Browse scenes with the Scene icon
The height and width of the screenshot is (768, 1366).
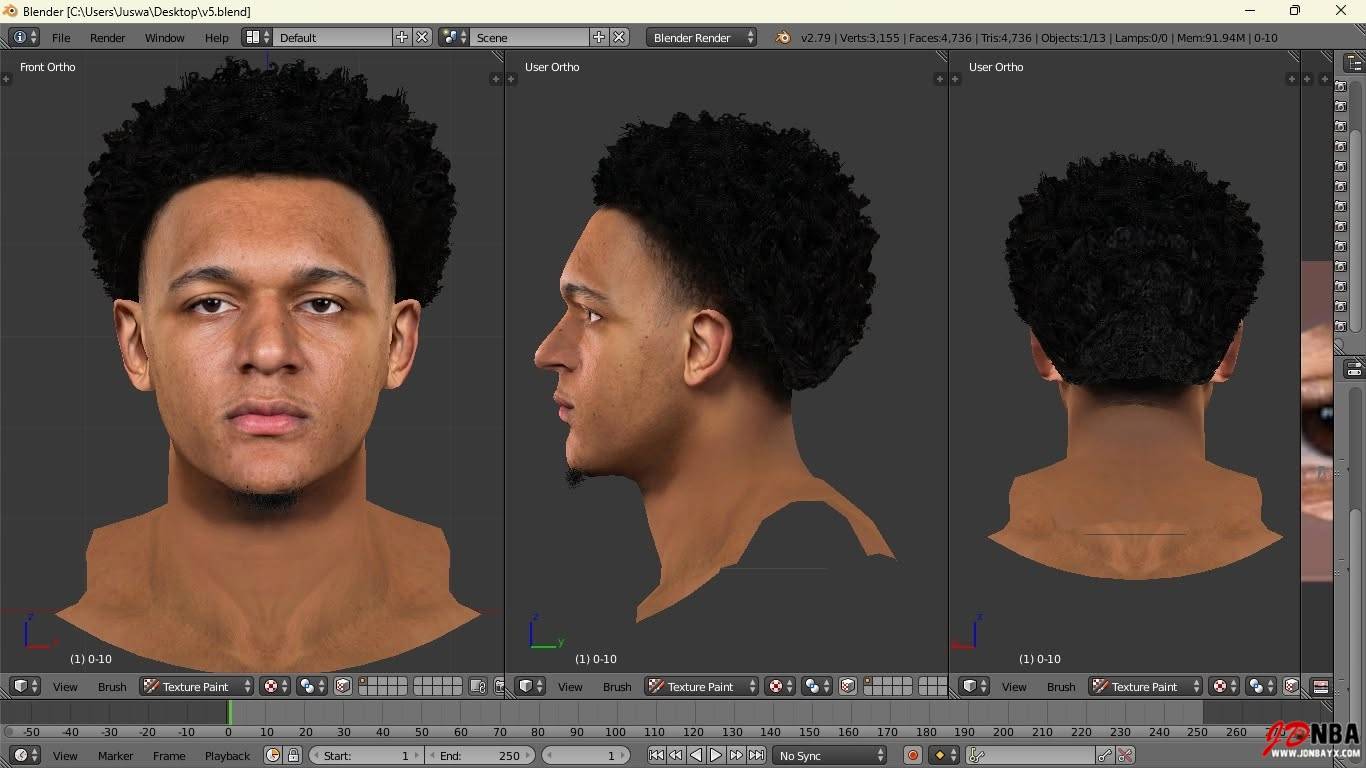point(455,37)
